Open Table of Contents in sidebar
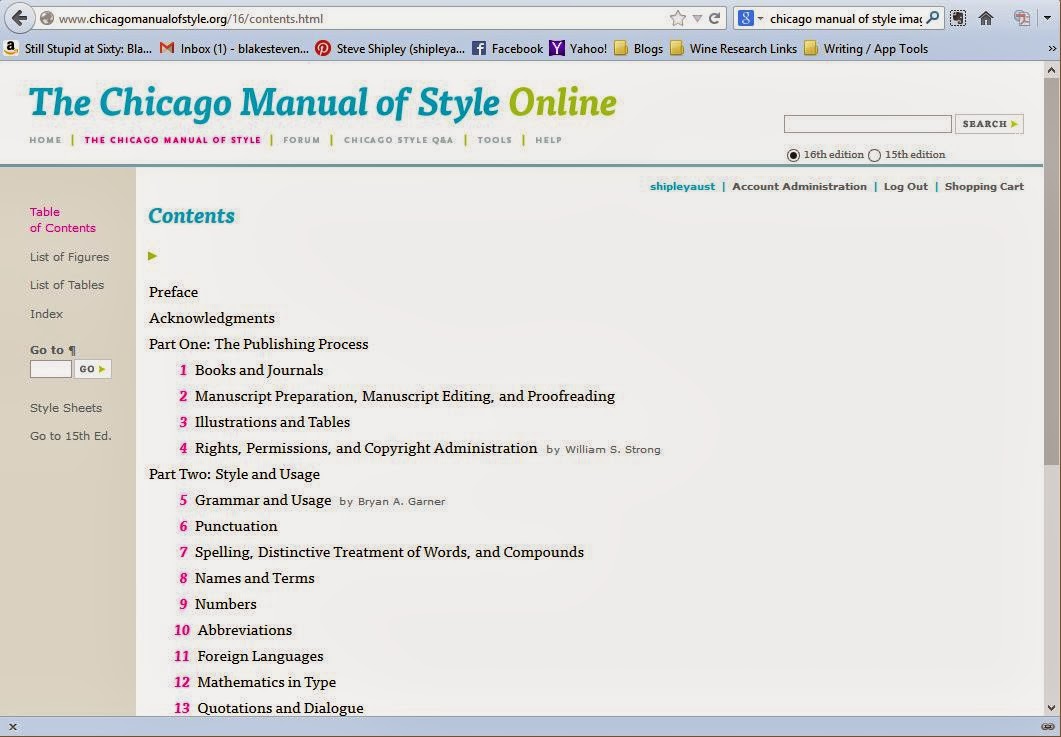This screenshot has height=737, width=1061. pos(62,220)
